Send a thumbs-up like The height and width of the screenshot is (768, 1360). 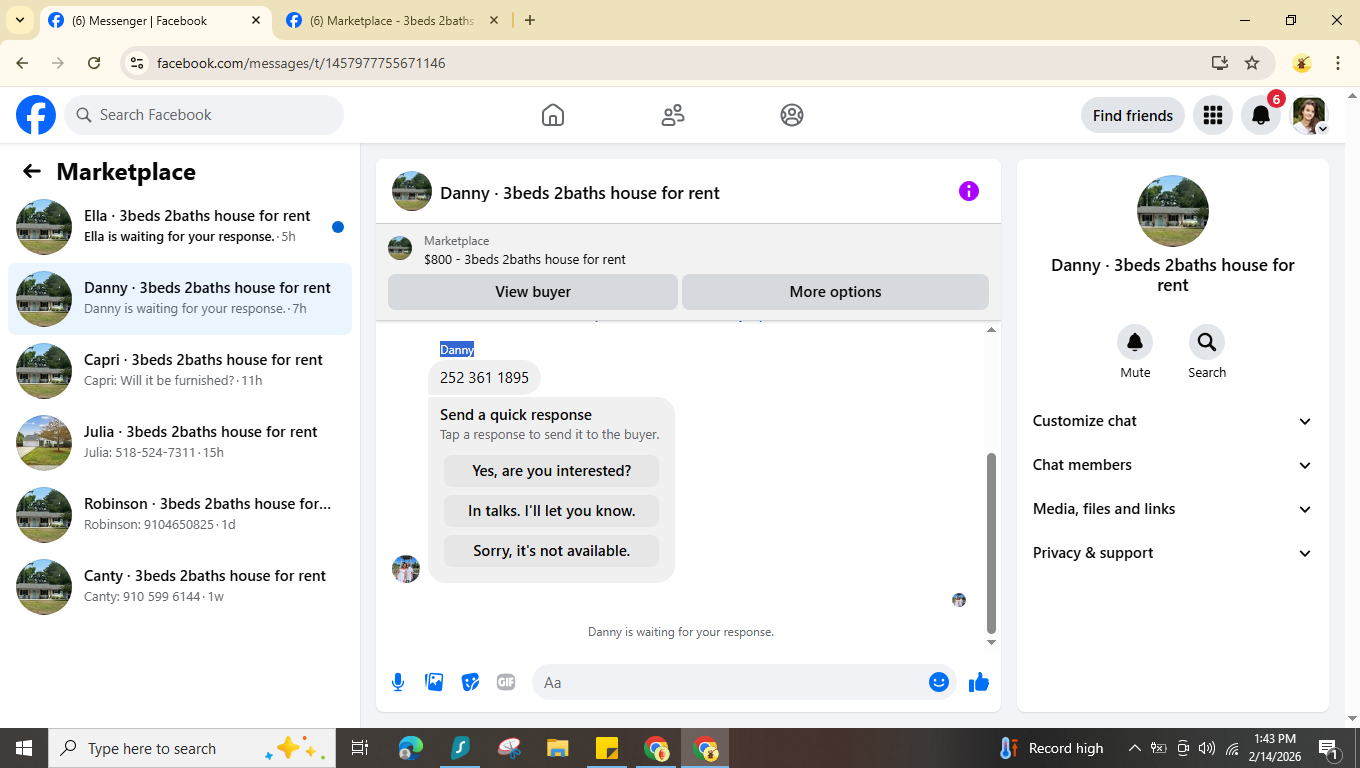pos(979,682)
